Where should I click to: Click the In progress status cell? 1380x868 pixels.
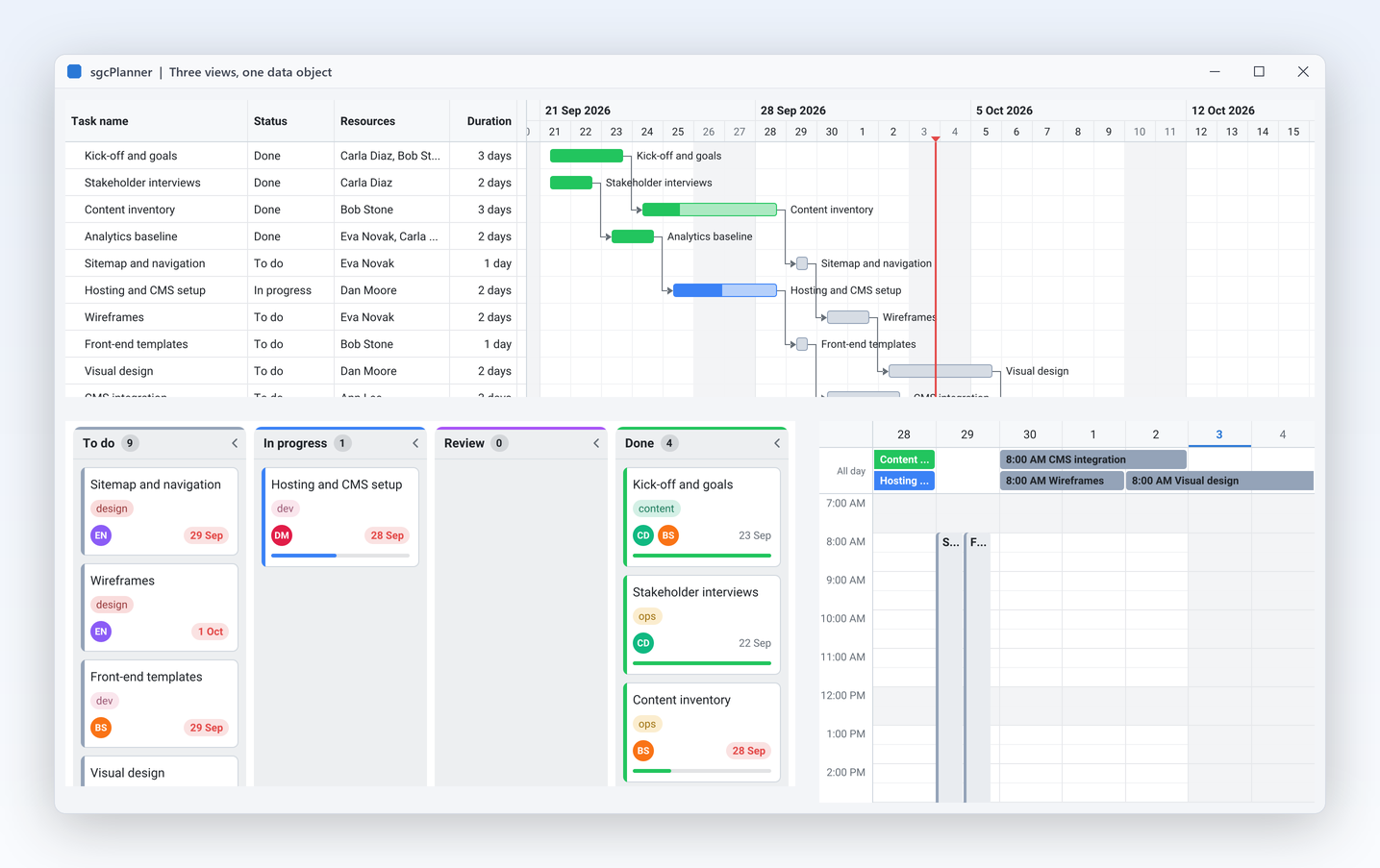click(283, 290)
